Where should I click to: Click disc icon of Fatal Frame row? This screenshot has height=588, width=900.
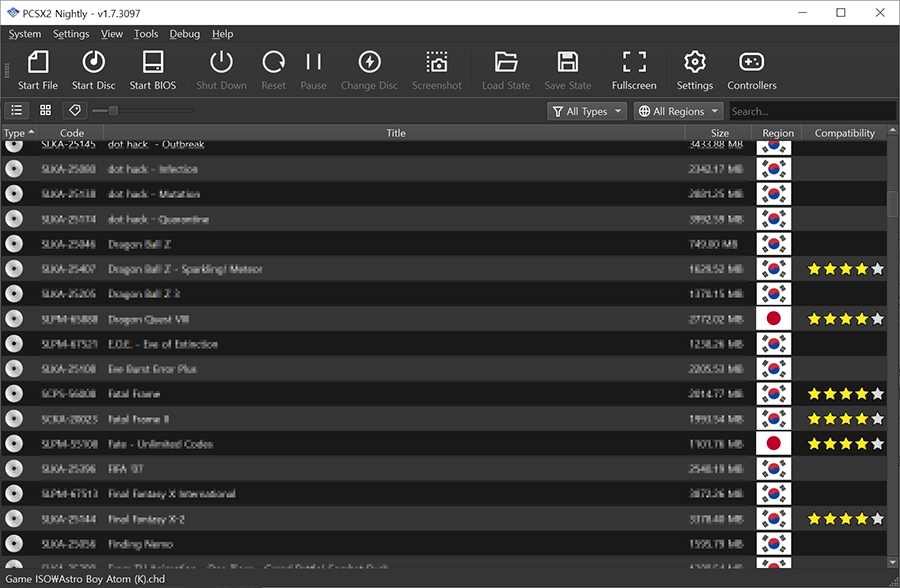[x=14, y=394]
